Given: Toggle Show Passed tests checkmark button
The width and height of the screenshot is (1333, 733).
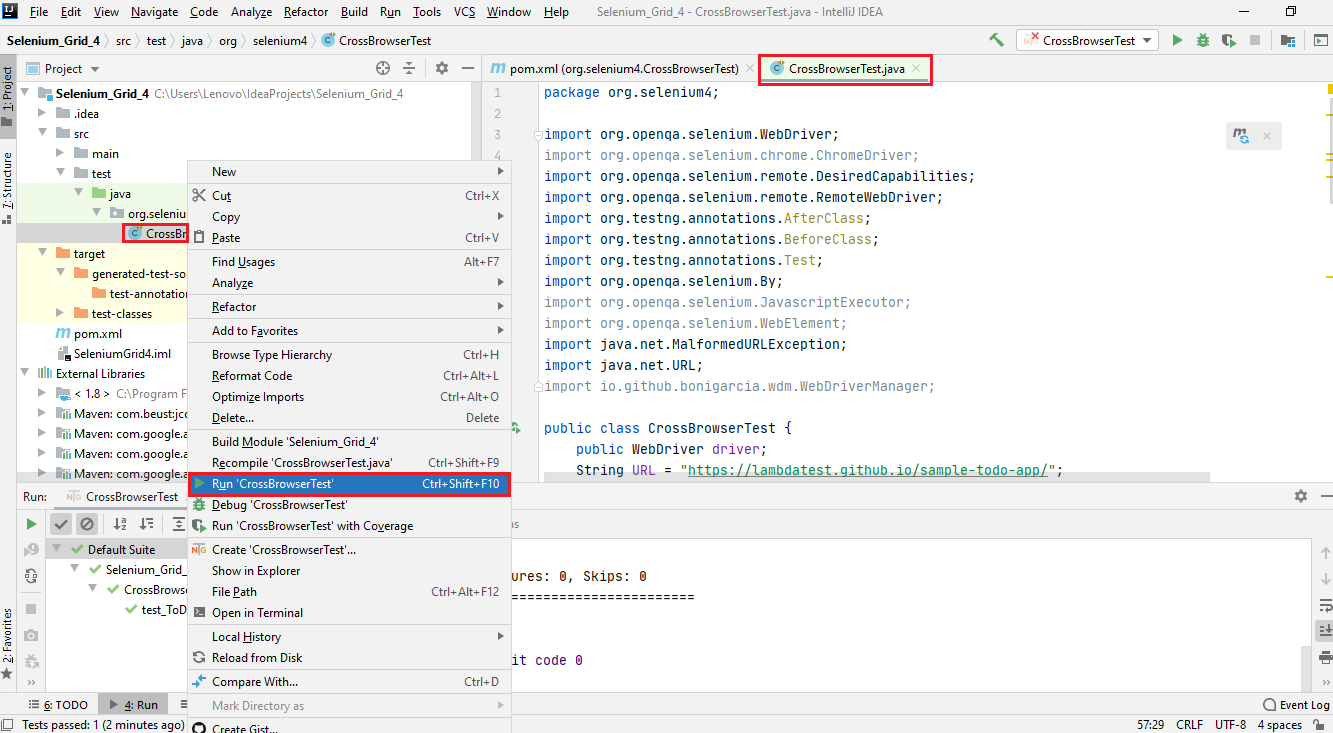Looking at the screenshot, I should [x=61, y=523].
